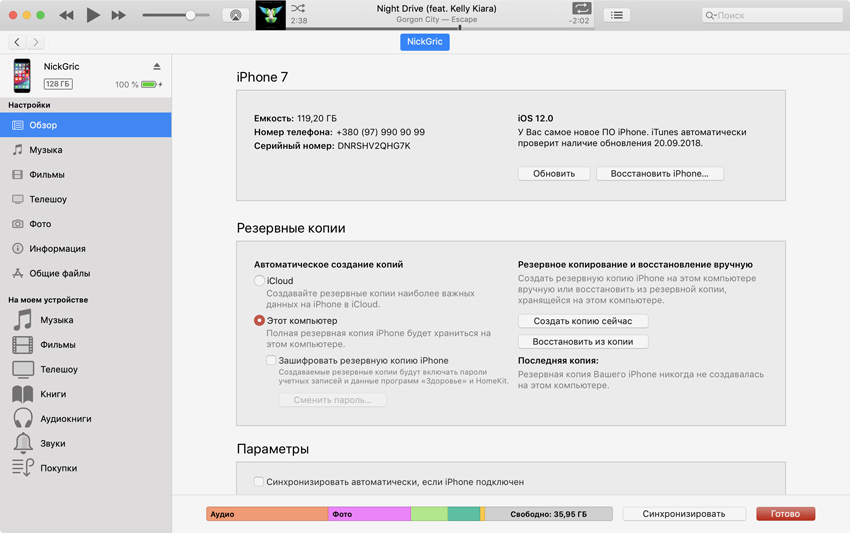Click the light green storage segment
850x533 pixels.
click(429, 514)
